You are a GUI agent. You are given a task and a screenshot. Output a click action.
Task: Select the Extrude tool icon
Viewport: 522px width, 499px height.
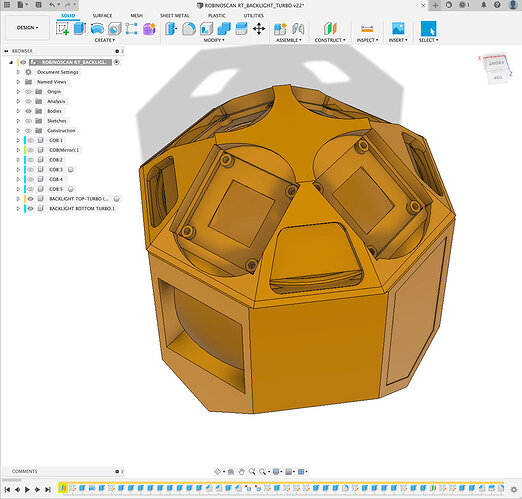80,29
